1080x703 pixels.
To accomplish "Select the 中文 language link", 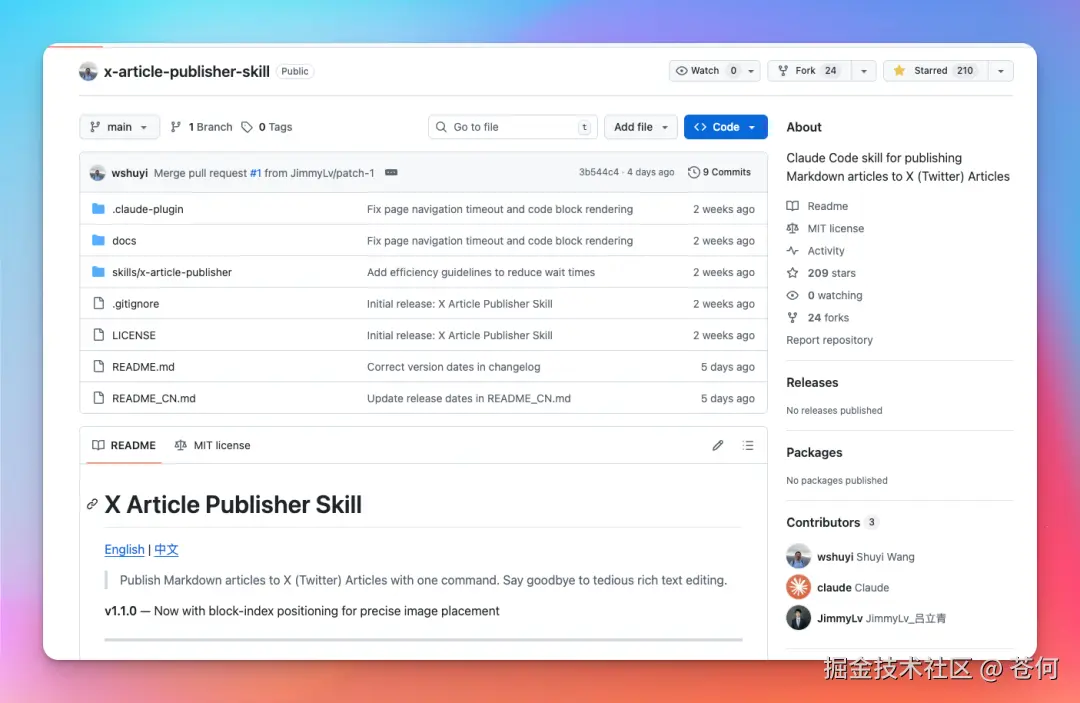I will [166, 549].
